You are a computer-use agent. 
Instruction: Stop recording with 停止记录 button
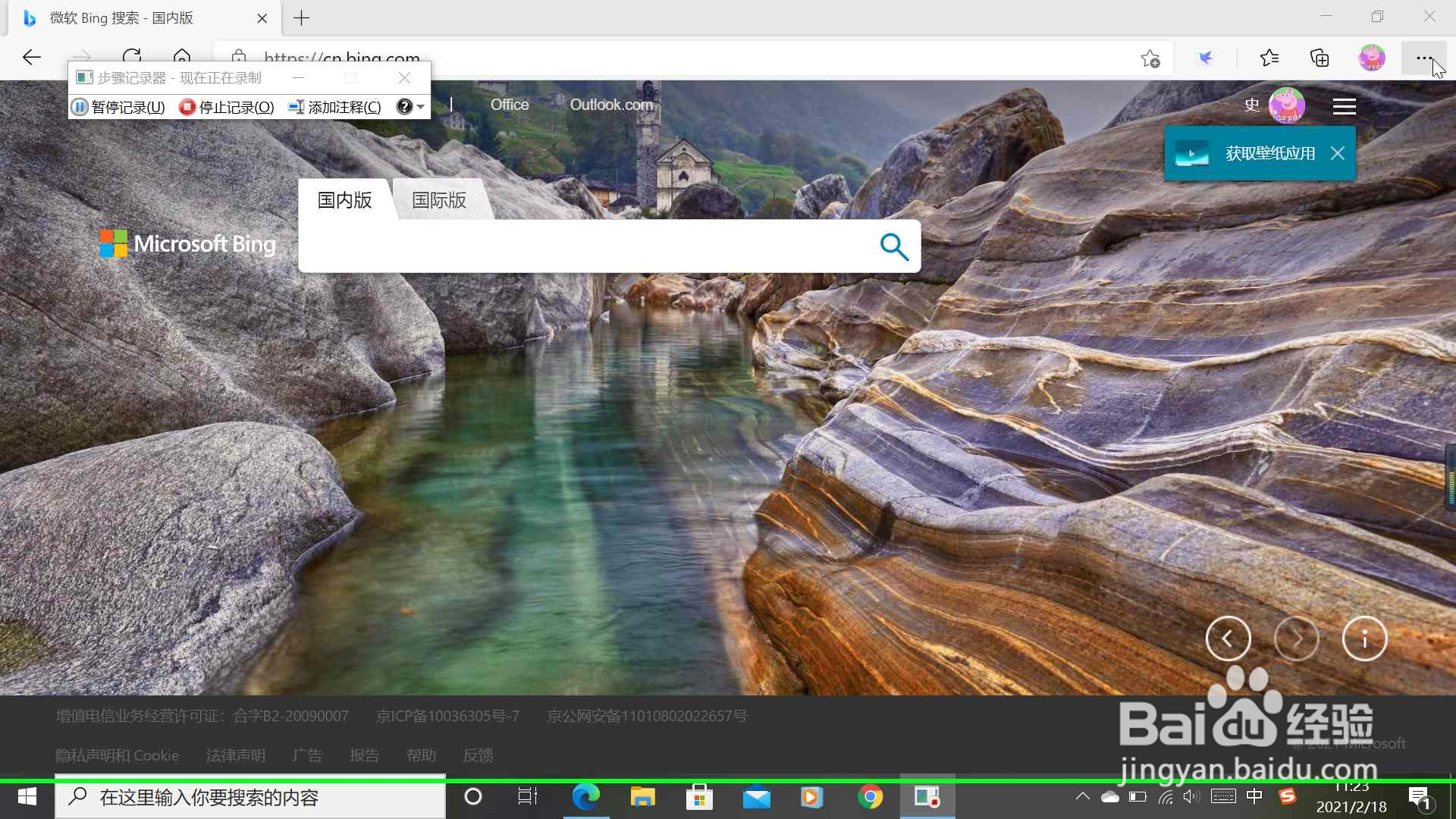pos(226,107)
